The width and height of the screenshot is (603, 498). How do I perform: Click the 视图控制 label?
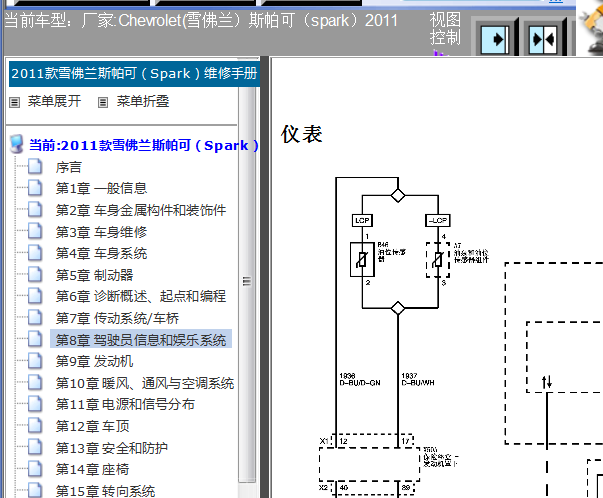click(x=445, y=29)
